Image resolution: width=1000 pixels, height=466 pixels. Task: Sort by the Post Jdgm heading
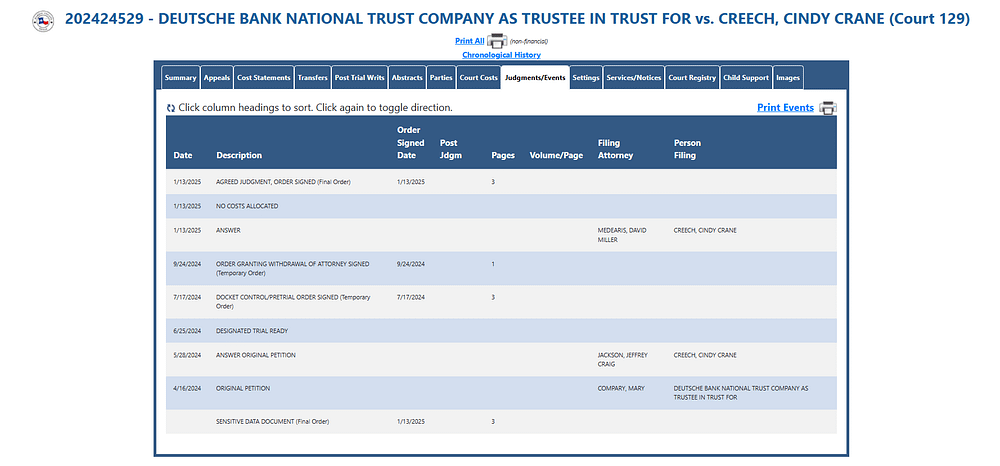[x=451, y=149]
